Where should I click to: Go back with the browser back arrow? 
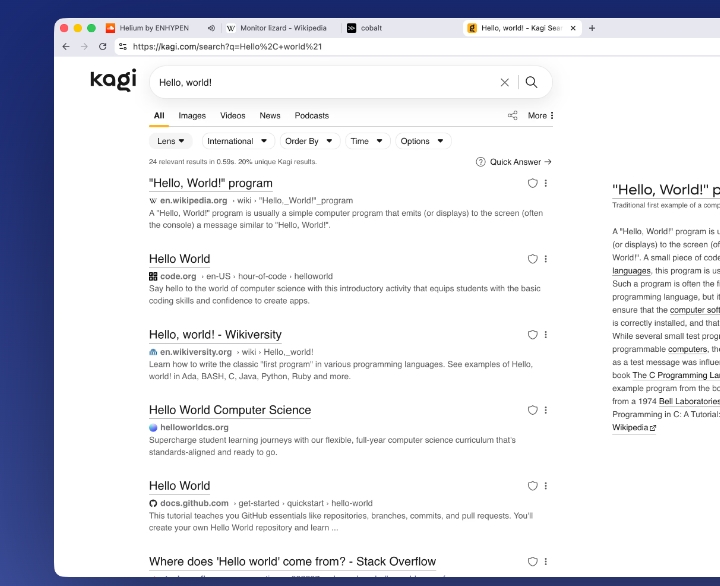(x=66, y=46)
